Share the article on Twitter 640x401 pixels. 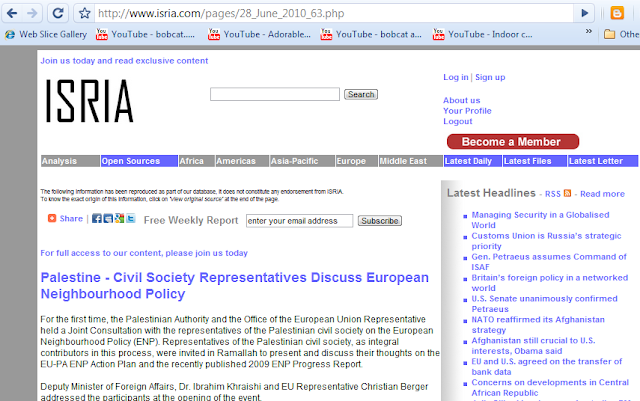(x=131, y=218)
